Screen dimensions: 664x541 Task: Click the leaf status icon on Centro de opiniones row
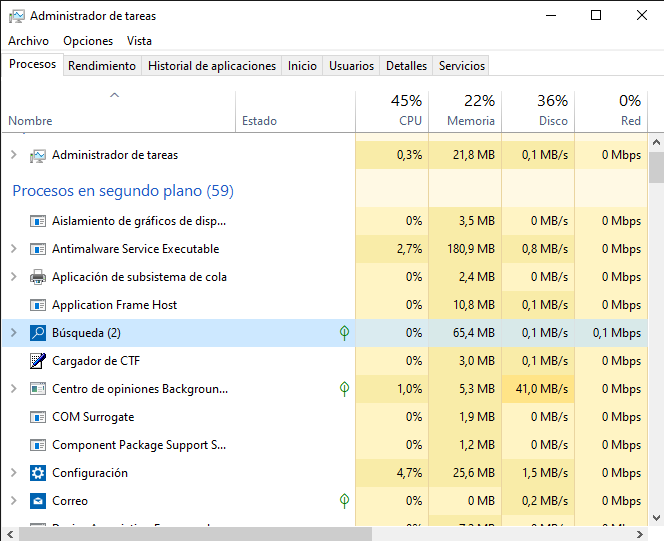point(344,389)
